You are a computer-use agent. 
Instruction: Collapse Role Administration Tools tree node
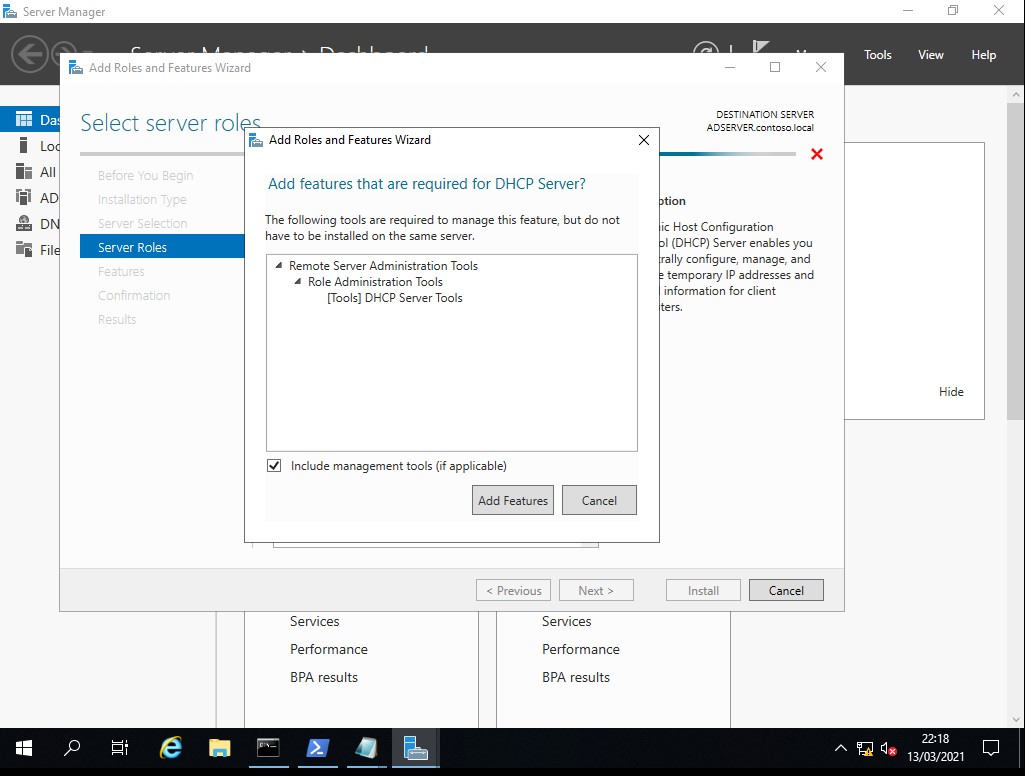point(298,283)
